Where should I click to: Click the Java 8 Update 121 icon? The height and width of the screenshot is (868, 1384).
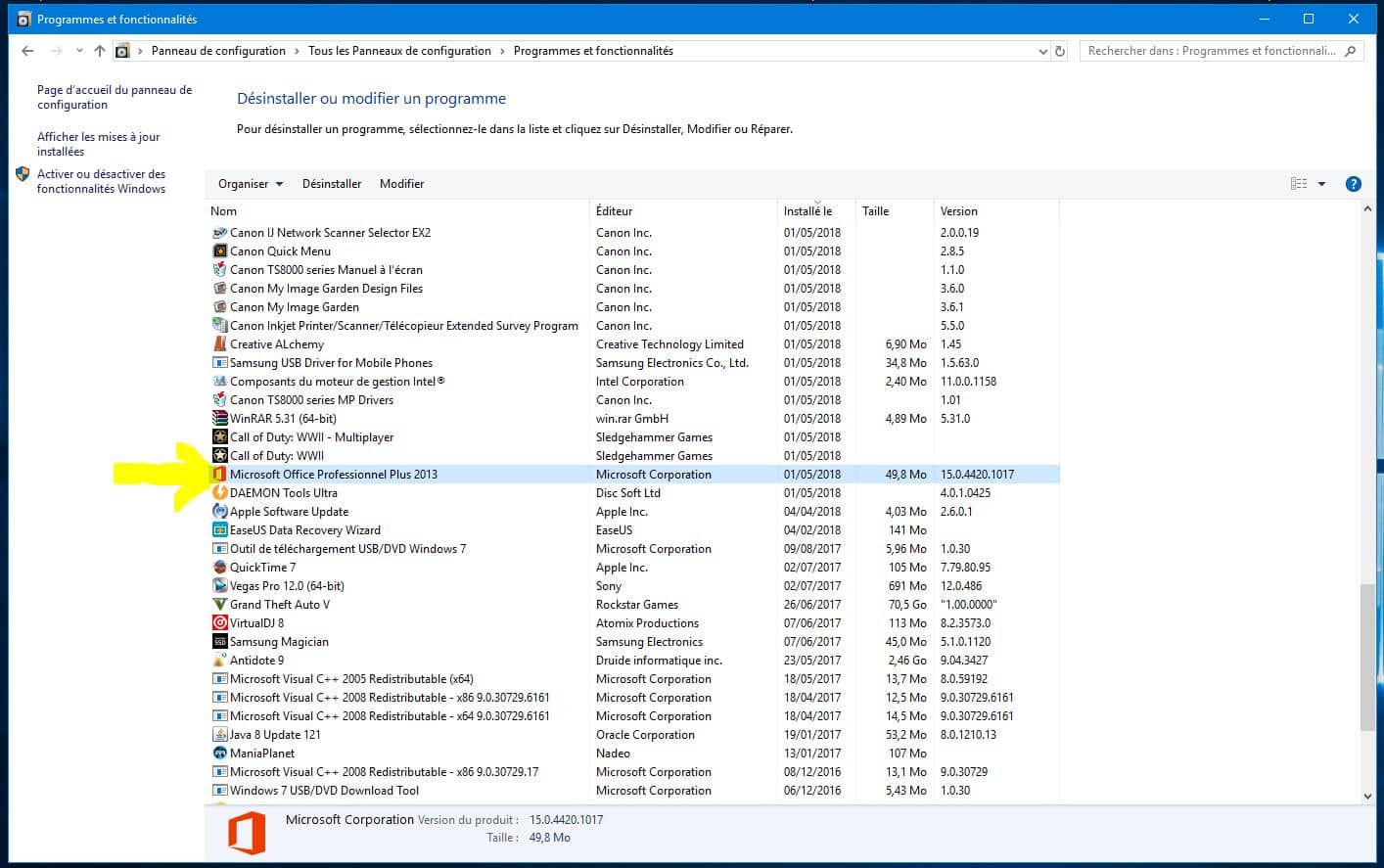pos(220,734)
